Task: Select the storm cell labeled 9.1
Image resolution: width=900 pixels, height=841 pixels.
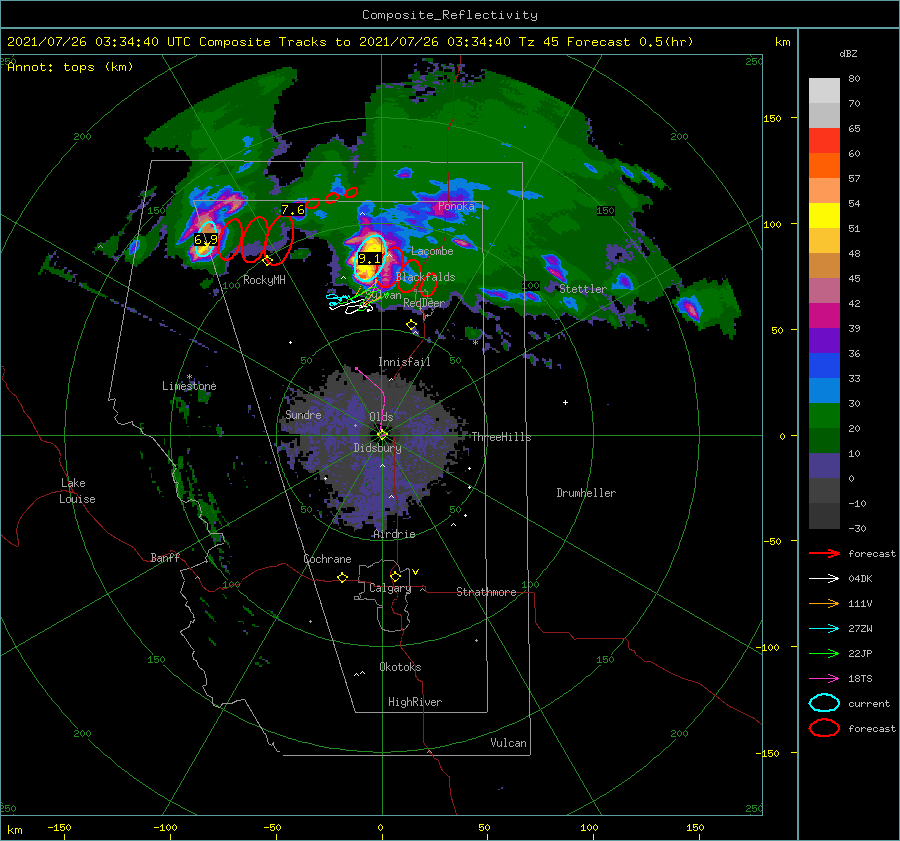Action: (x=368, y=258)
